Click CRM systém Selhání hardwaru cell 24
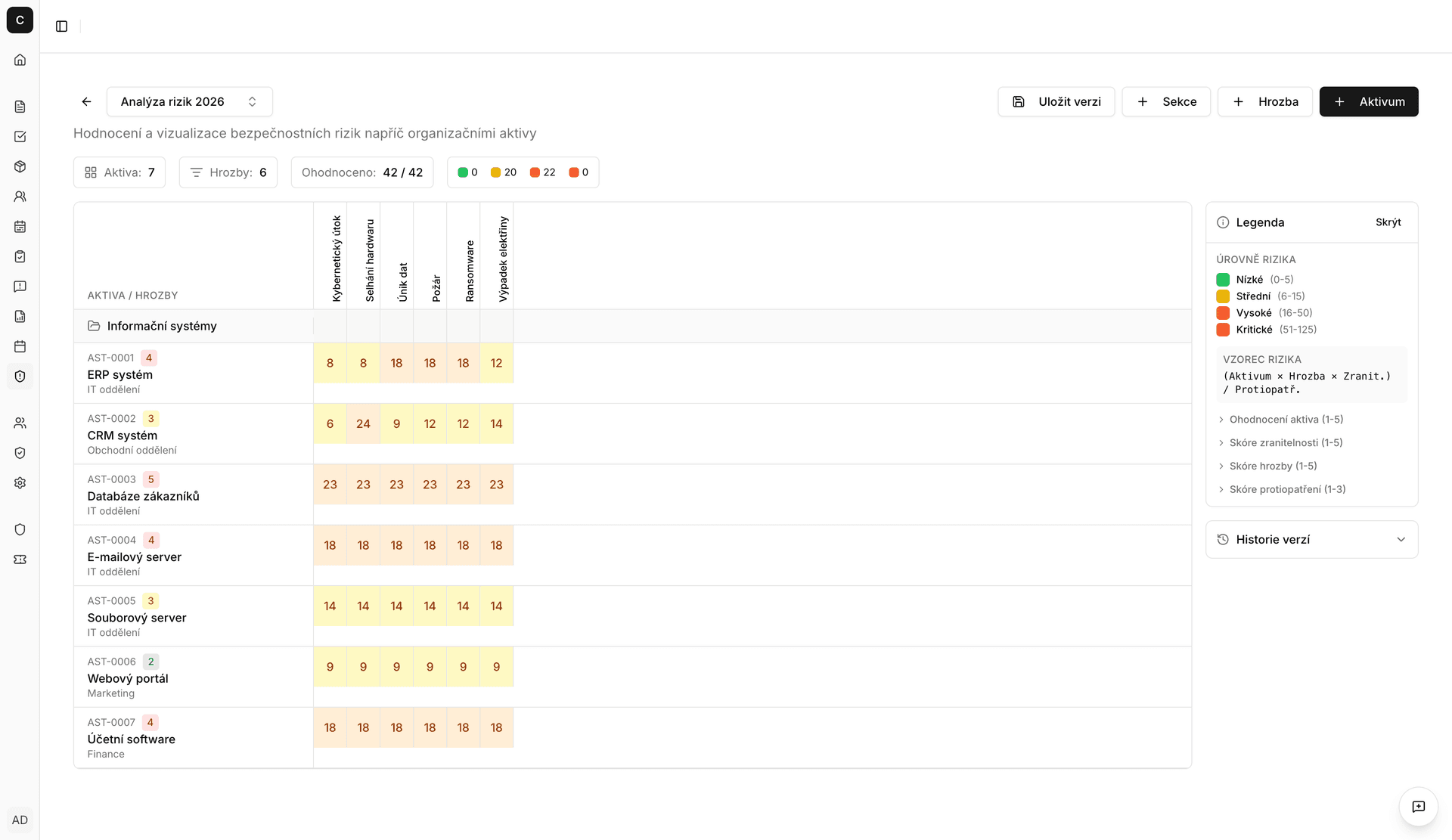Screen dimensions: 1452x840 [x=363, y=423]
